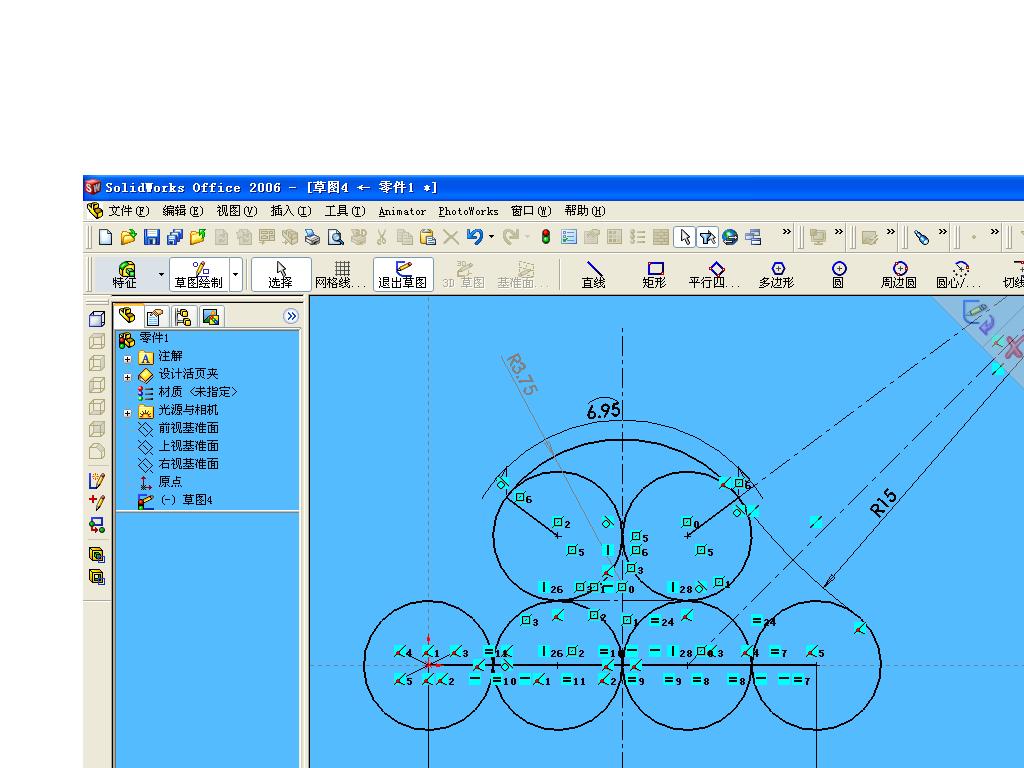
Task: Open the dropdown arrow next to 草图绘制
Action: [x=236, y=274]
